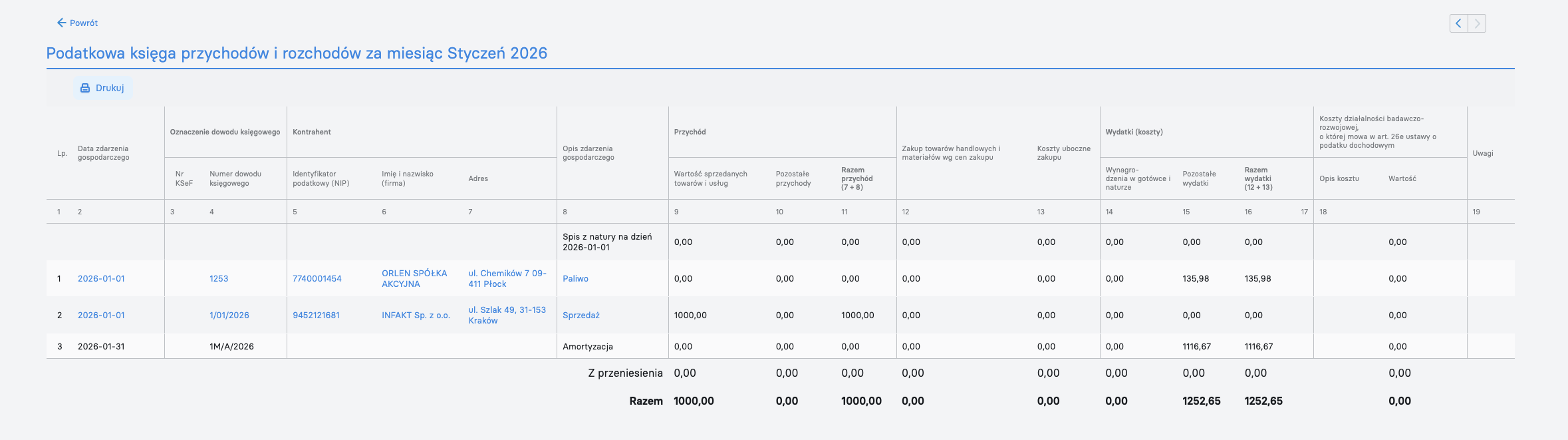Click the Razem label in totals row
The image size is (1568, 440).
click(646, 401)
